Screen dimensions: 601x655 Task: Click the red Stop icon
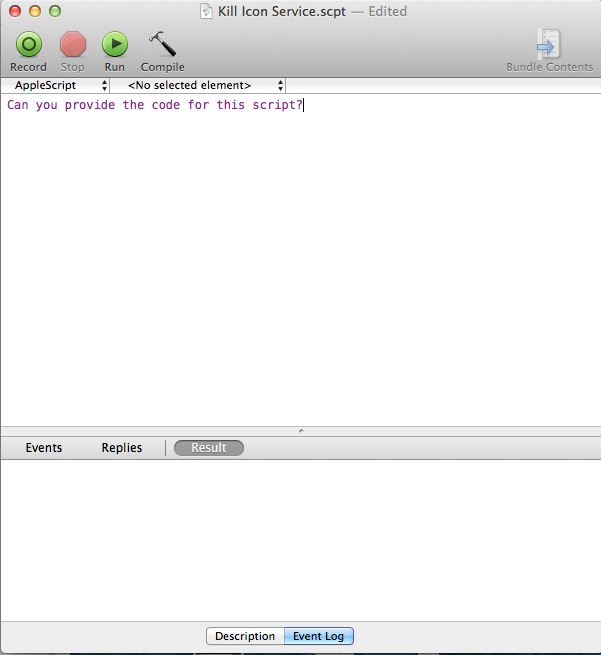tap(73, 44)
